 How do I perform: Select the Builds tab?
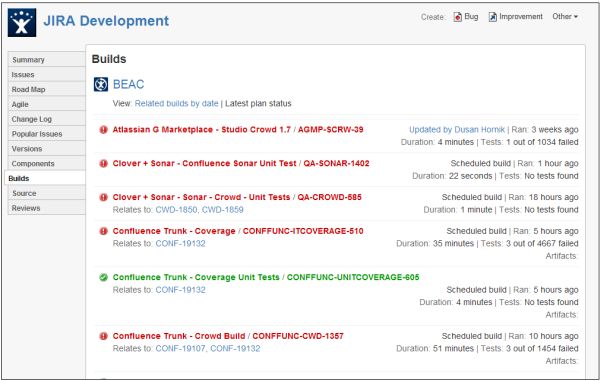pyautogui.click(x=45, y=179)
